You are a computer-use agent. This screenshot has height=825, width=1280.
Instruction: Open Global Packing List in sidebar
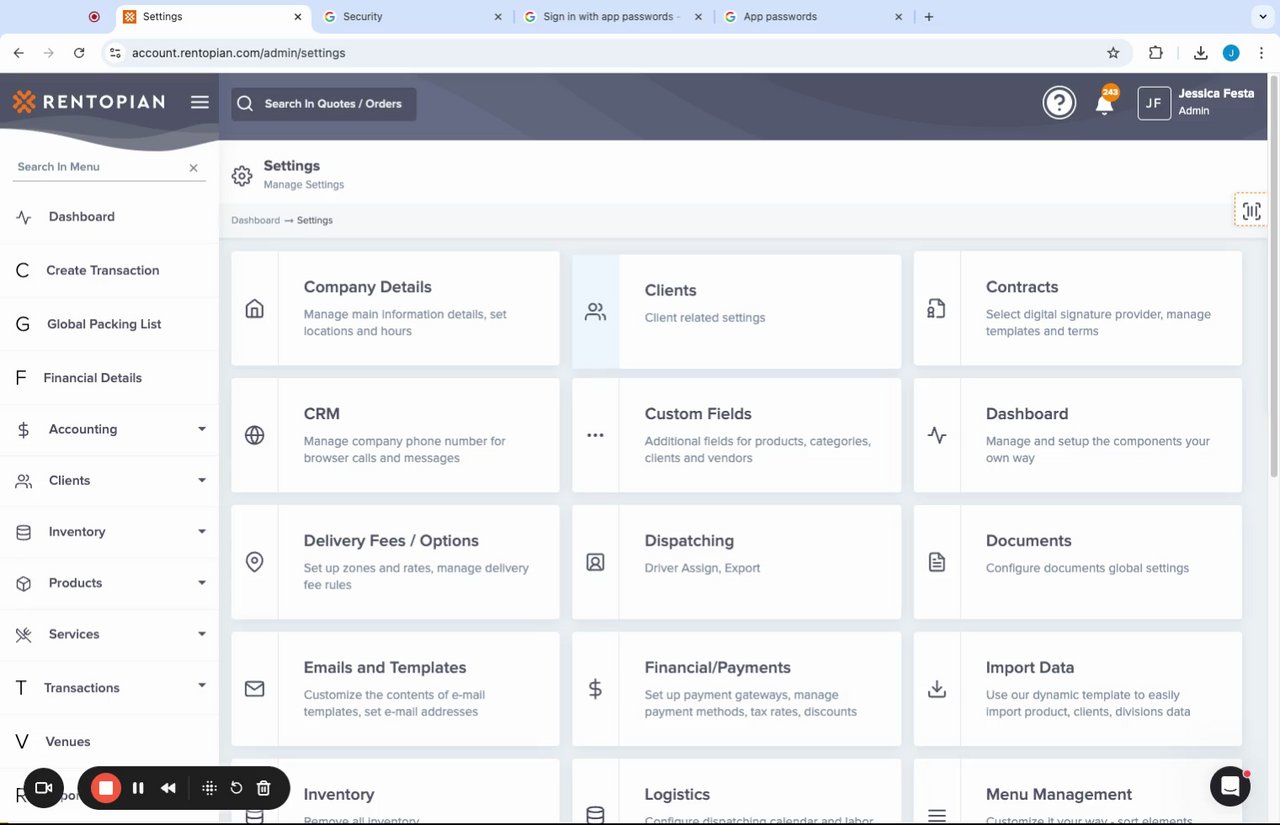[x=109, y=324]
